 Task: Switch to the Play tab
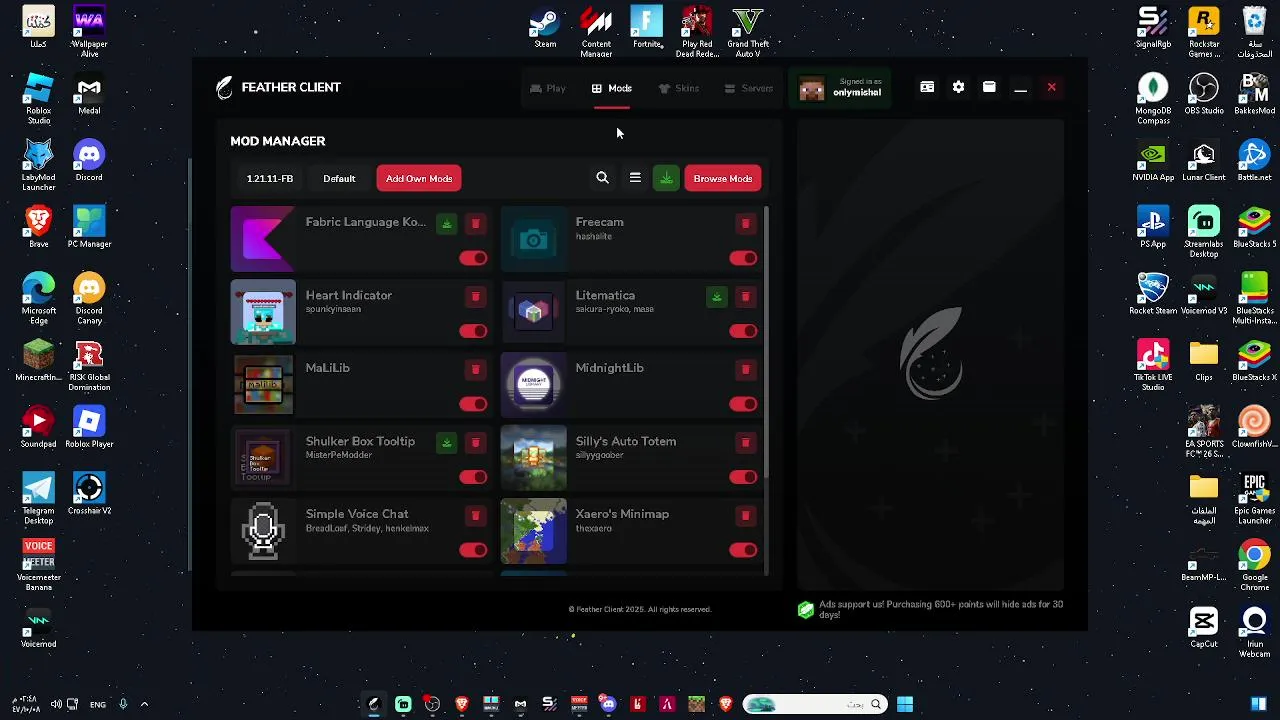click(548, 88)
